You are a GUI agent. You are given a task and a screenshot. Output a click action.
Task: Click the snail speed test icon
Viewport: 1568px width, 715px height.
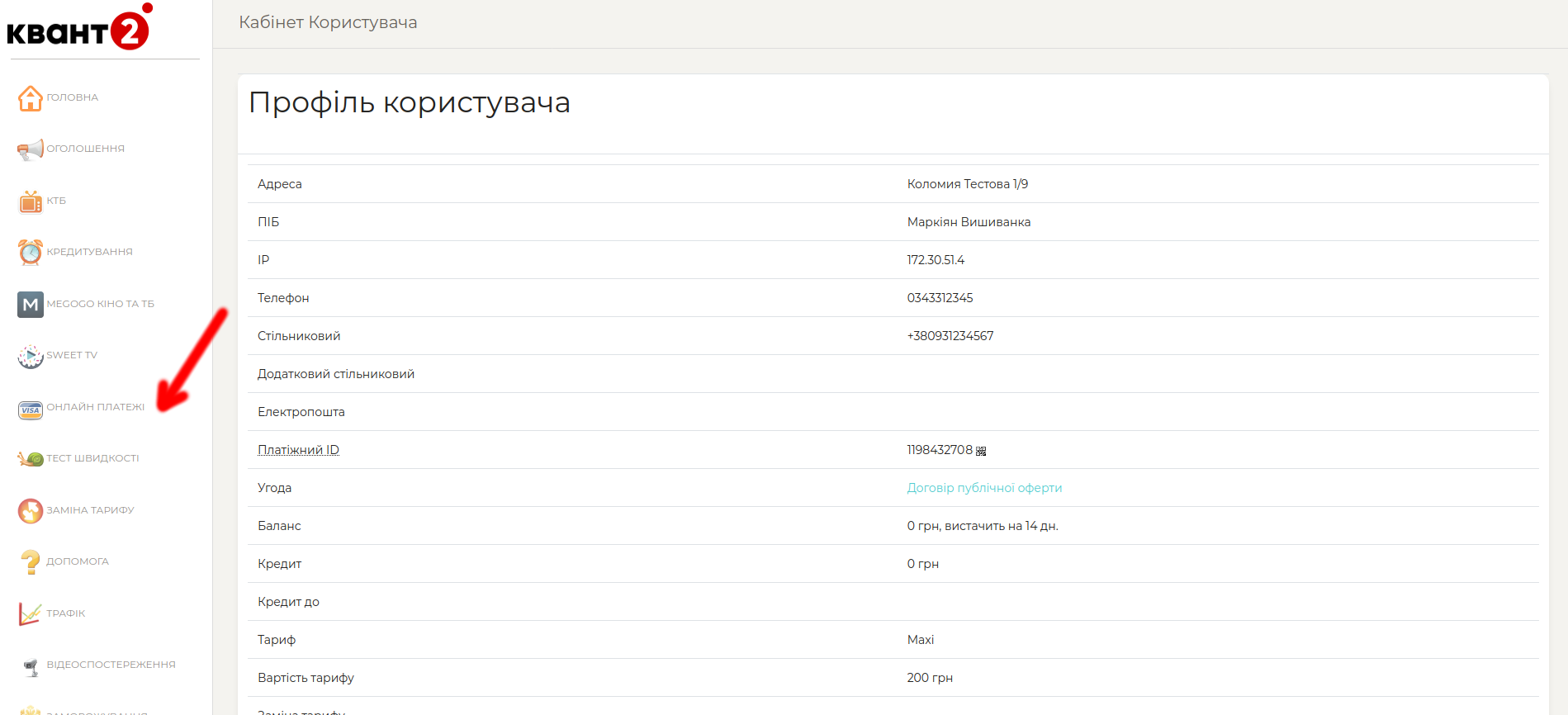click(x=31, y=459)
